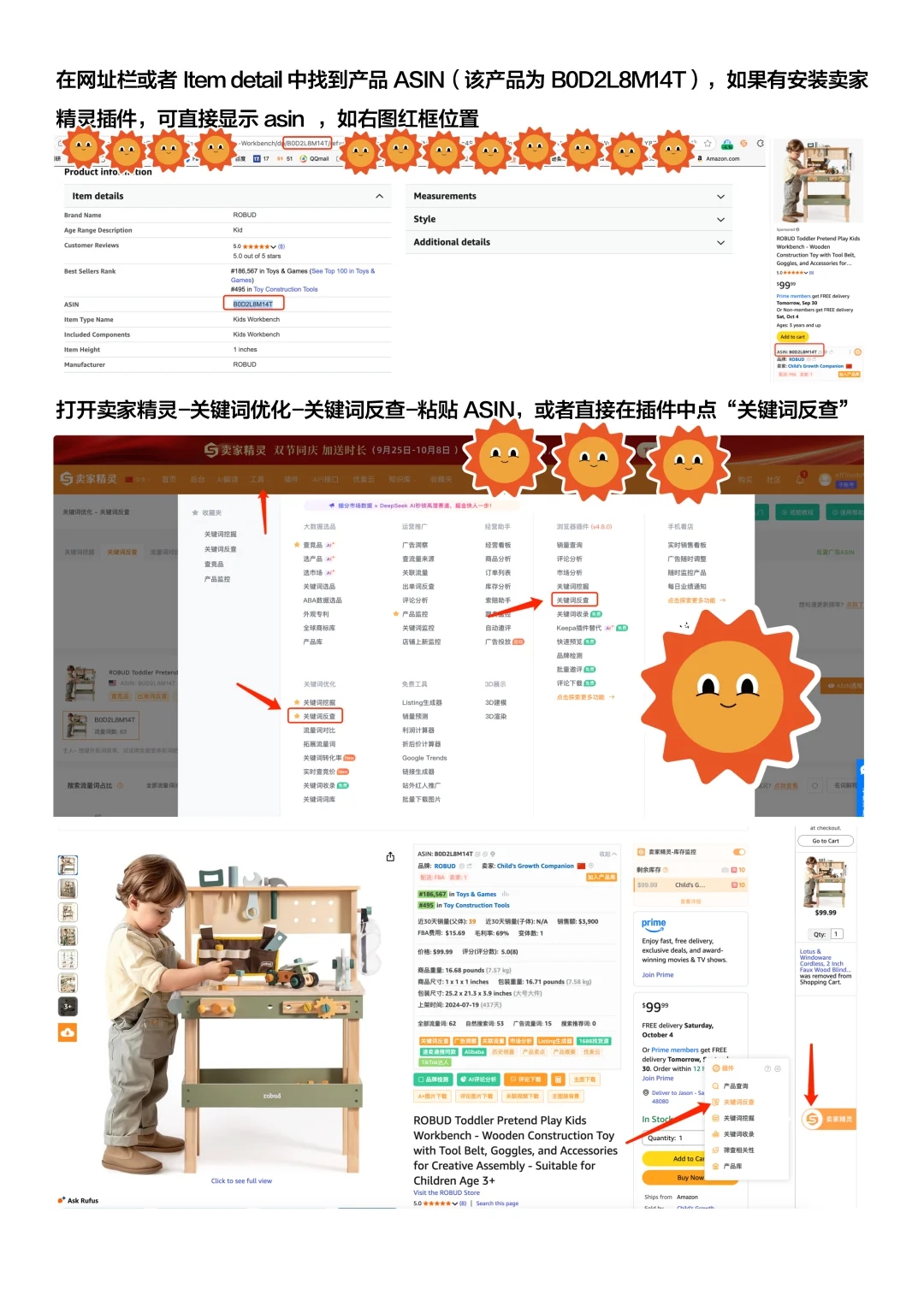Viewport: 924px width, 1307px height.
Task: Click to see full view link
Action: pos(241,1180)
